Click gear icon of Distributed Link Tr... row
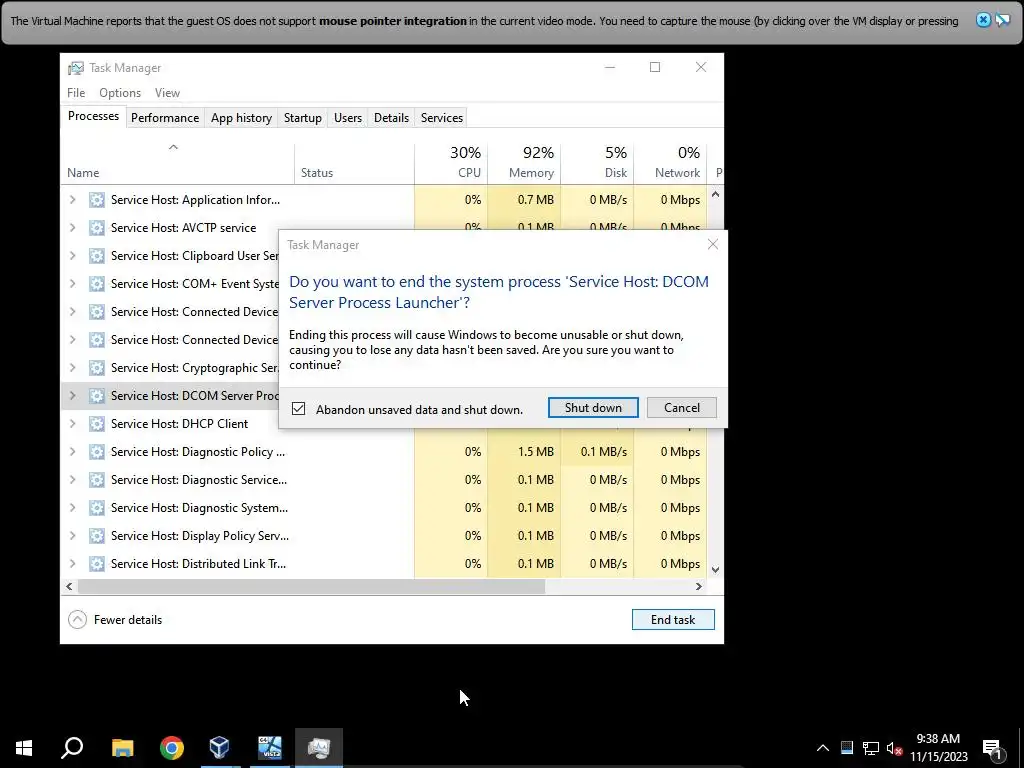 click(x=97, y=564)
